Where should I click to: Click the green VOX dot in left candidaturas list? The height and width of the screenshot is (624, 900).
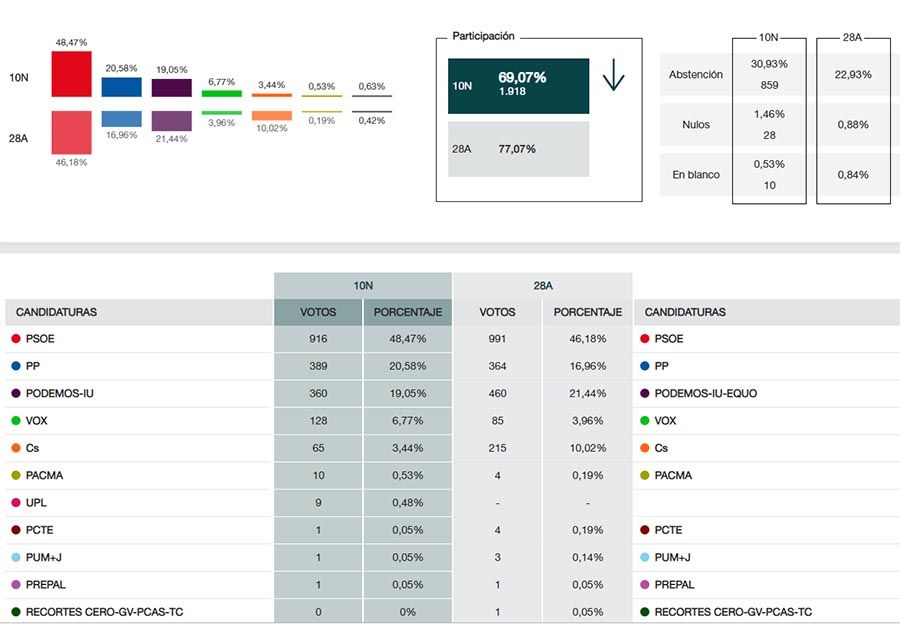tap(16, 421)
